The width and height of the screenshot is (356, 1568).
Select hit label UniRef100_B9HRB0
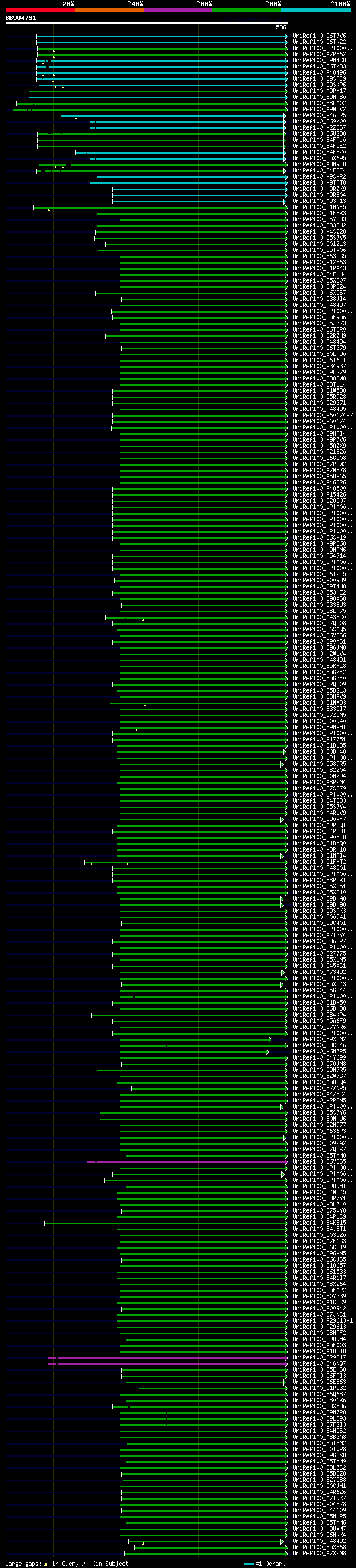[x=319, y=97]
